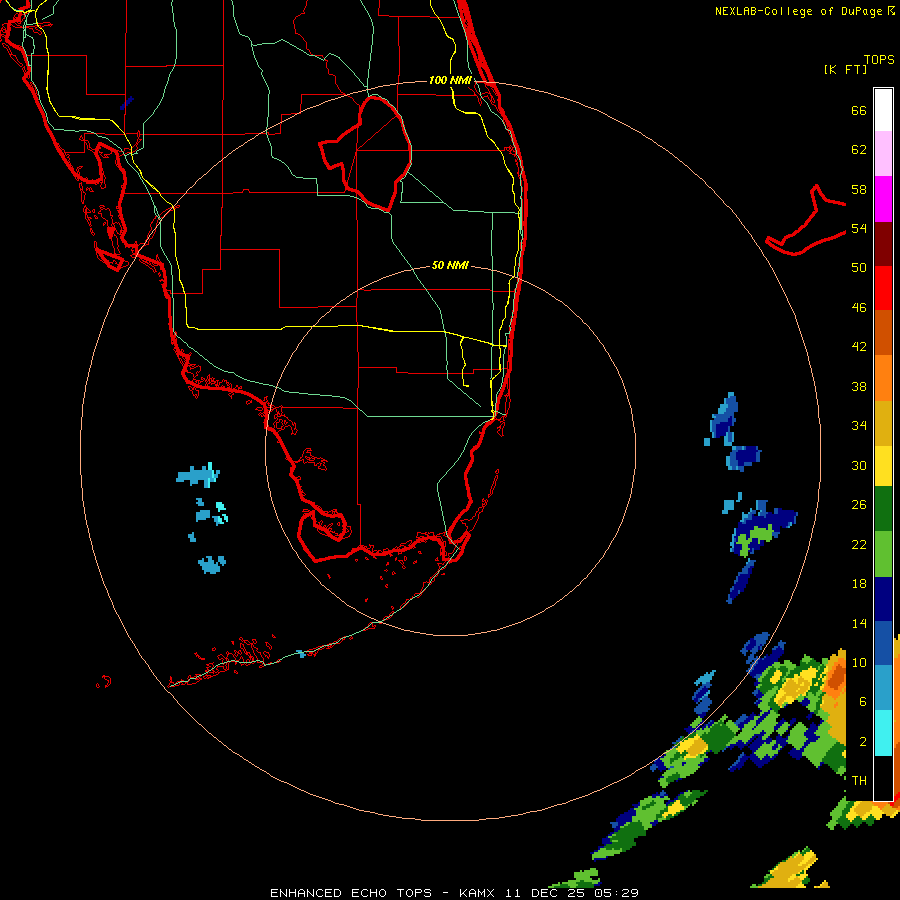This screenshot has width=900, height=900.
Task: Click the legend value '34'
Action: (x=859, y=425)
